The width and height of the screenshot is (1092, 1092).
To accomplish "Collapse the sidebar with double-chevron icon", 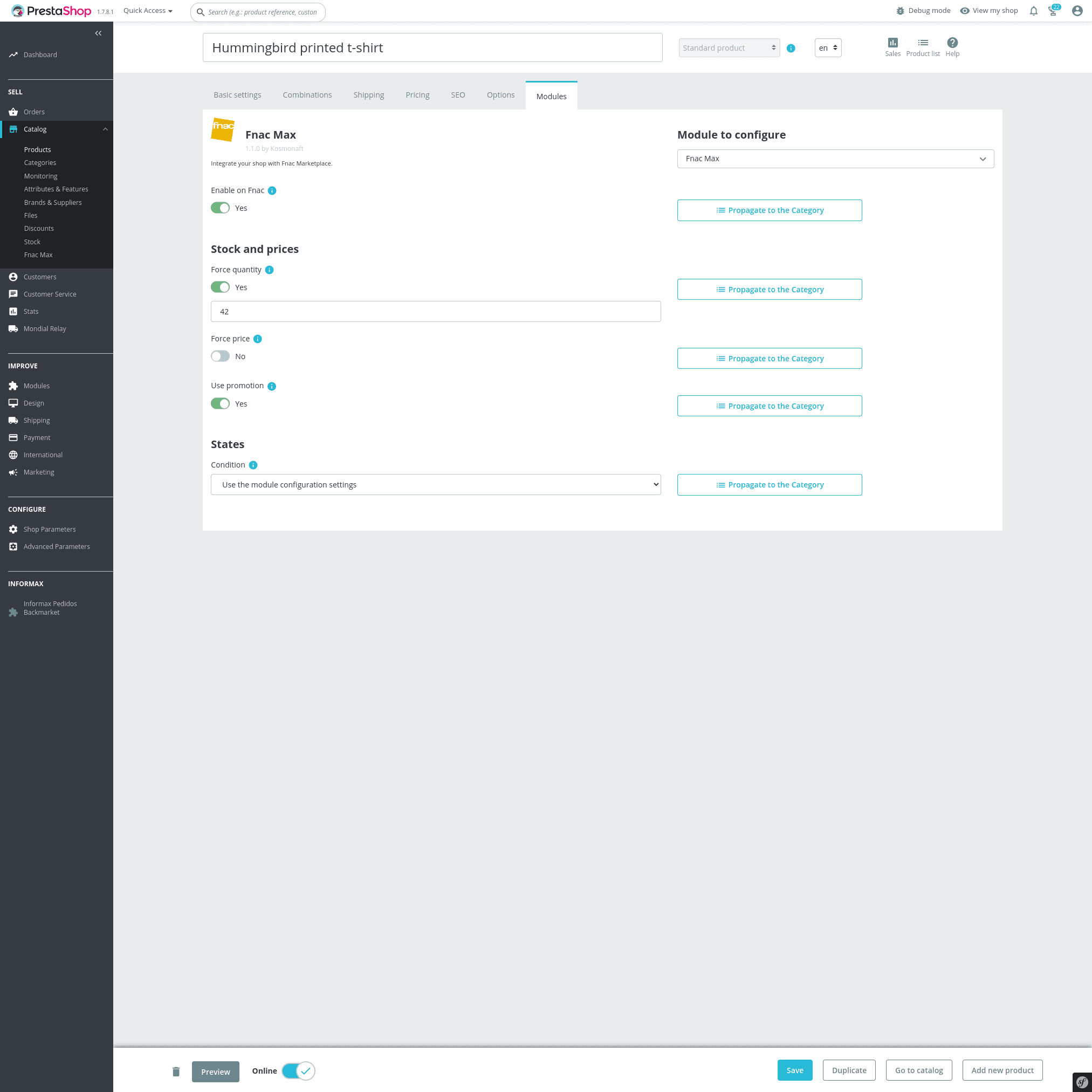I will 98,33.
